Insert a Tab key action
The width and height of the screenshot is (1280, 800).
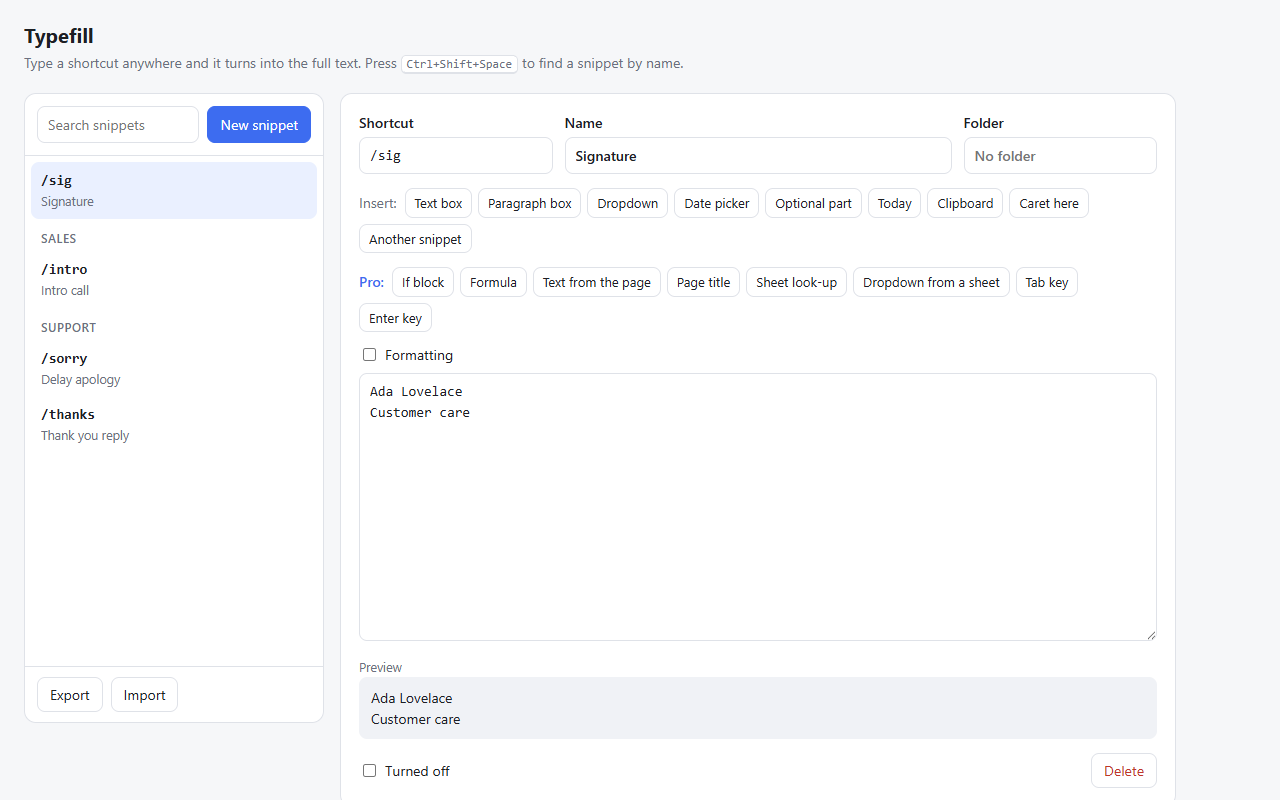click(x=1047, y=282)
